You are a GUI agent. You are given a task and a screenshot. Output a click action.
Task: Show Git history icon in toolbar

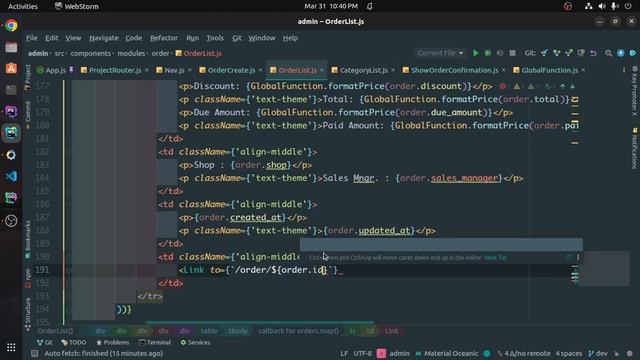pos(581,53)
